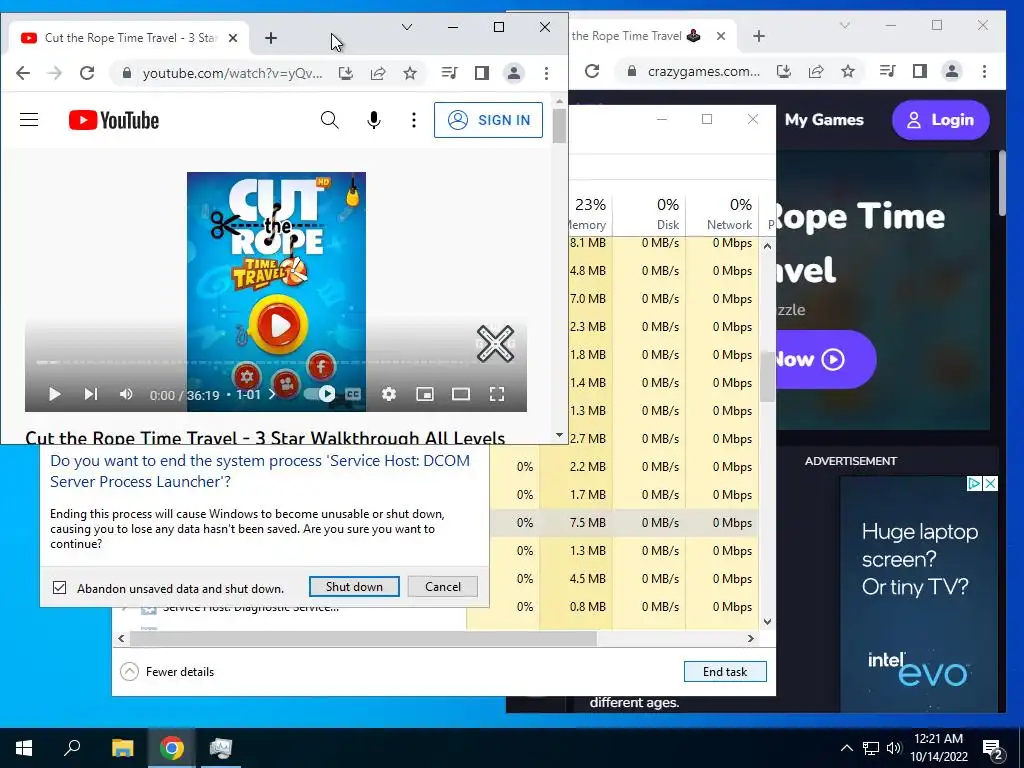Open Windows Start menu
1024x768 pixels.
tap(24, 748)
